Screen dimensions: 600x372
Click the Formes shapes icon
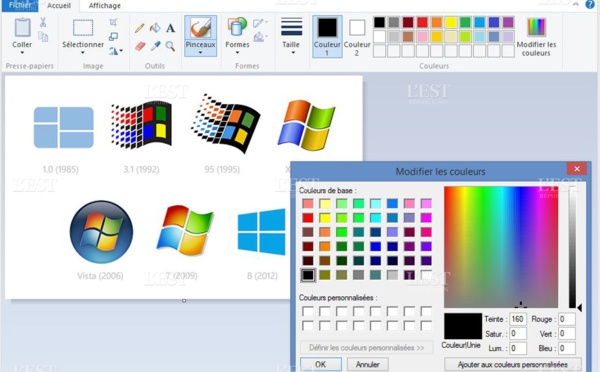click(x=237, y=27)
